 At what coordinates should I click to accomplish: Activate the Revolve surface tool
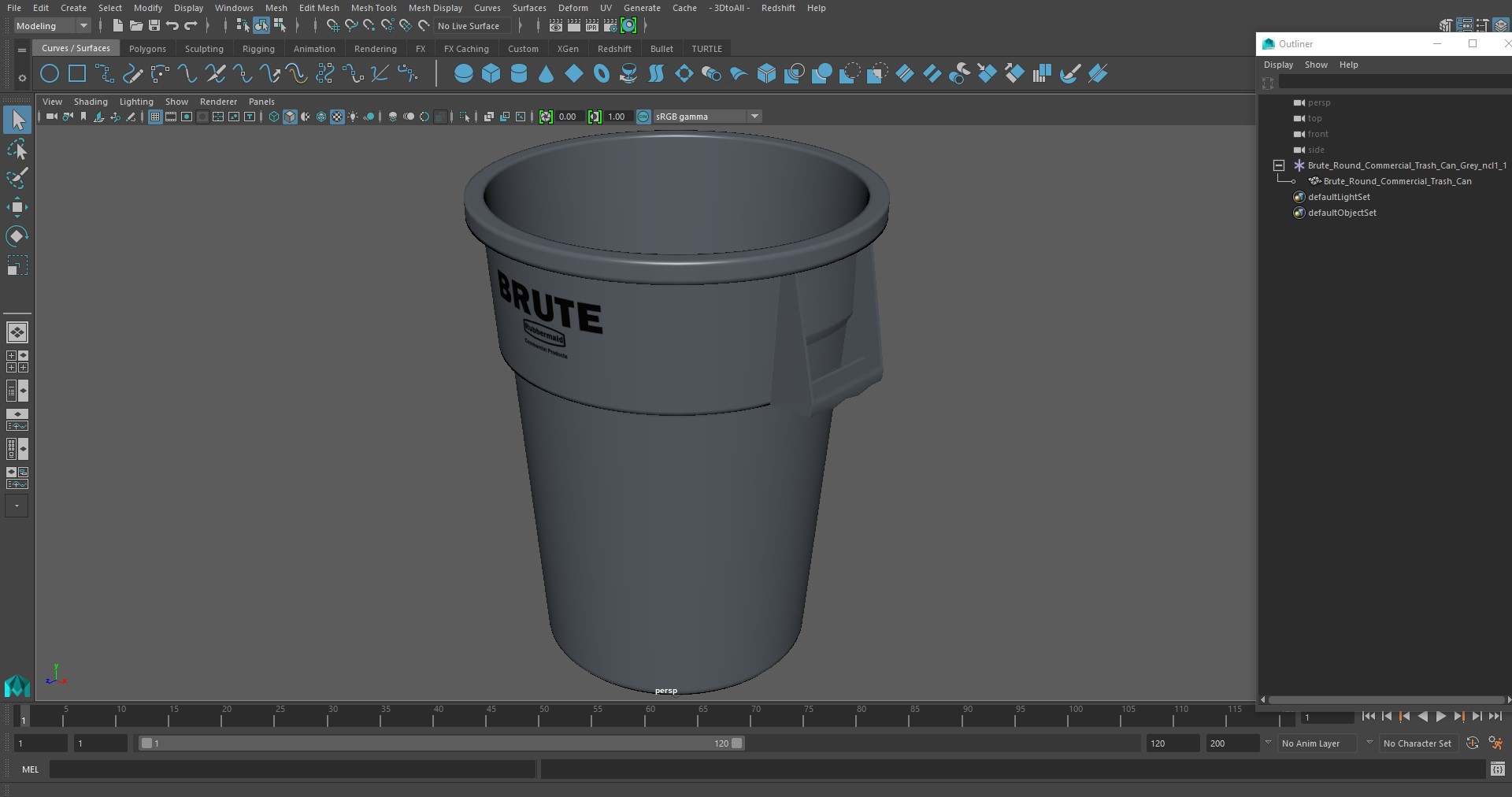click(628, 74)
